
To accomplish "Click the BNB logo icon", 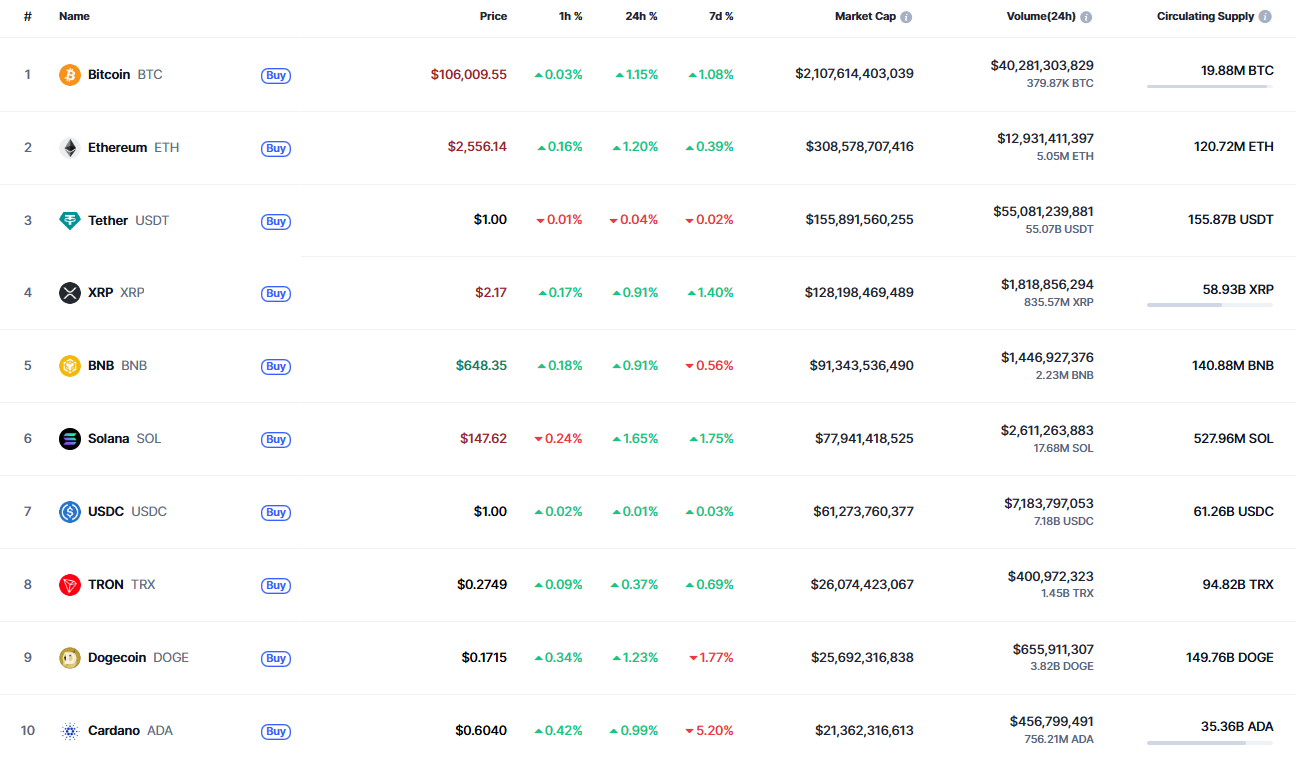I will (x=70, y=366).
